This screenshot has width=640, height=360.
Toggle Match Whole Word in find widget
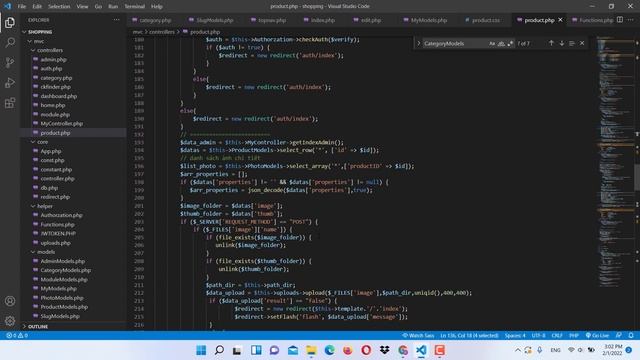(501, 43)
